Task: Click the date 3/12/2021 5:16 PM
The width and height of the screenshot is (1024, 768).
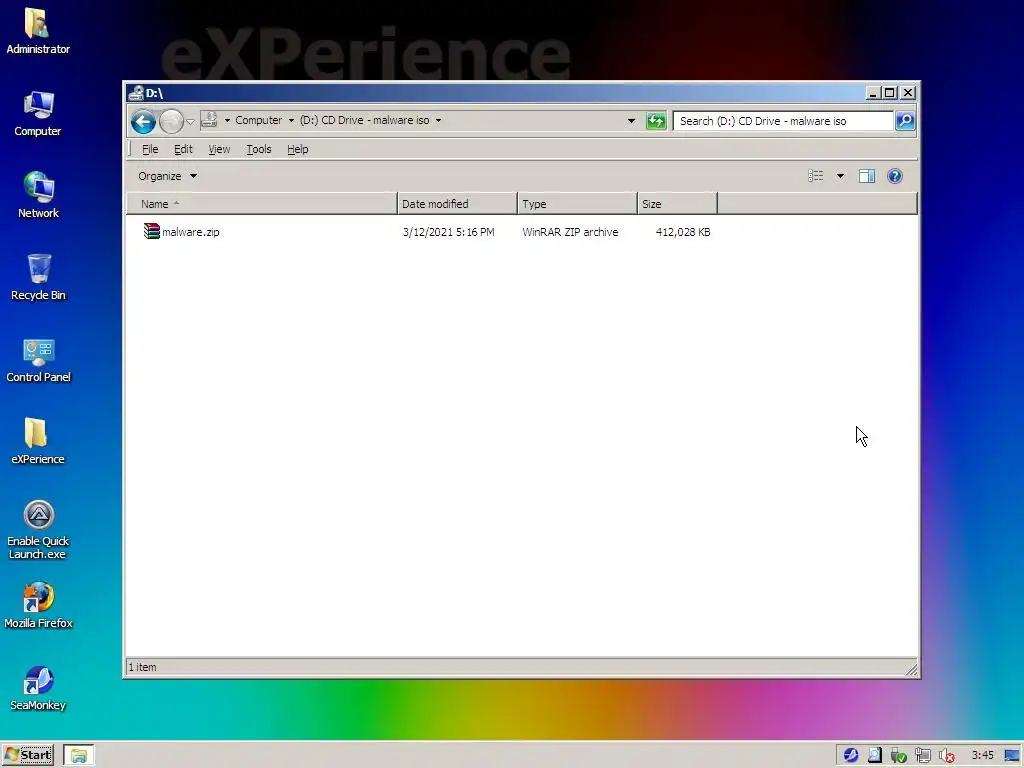Action: pyautogui.click(x=448, y=232)
